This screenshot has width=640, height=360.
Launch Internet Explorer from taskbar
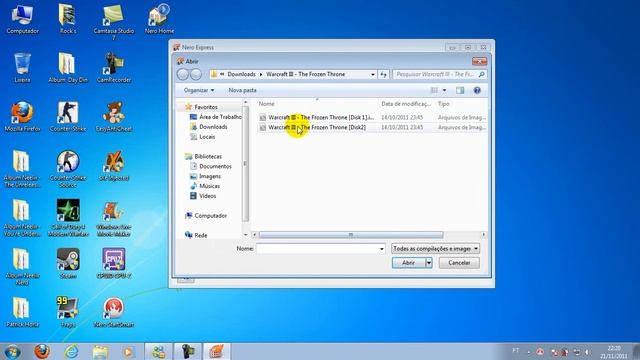(x=71, y=351)
